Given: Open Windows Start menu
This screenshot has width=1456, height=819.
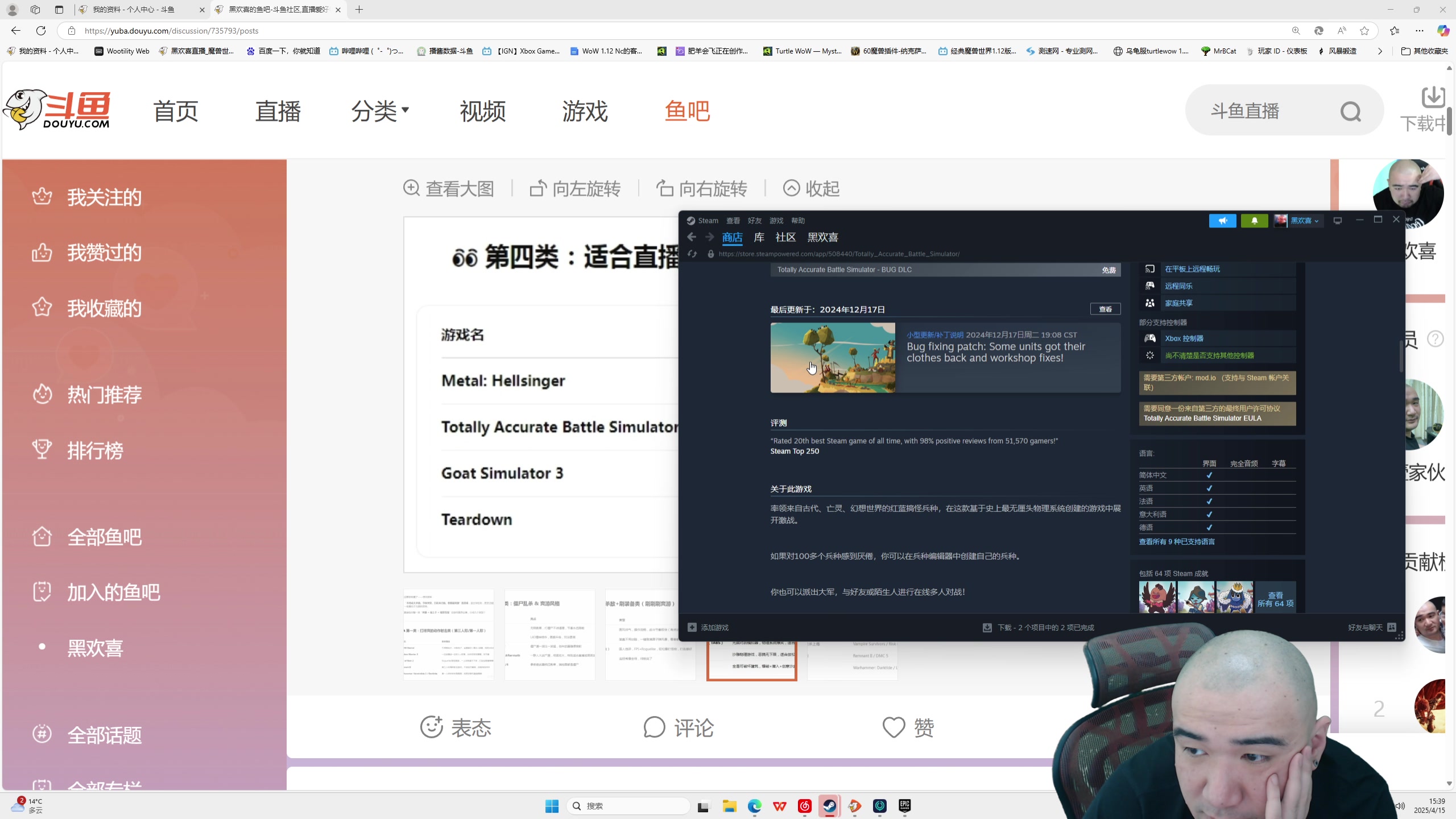Looking at the screenshot, I should [552, 806].
